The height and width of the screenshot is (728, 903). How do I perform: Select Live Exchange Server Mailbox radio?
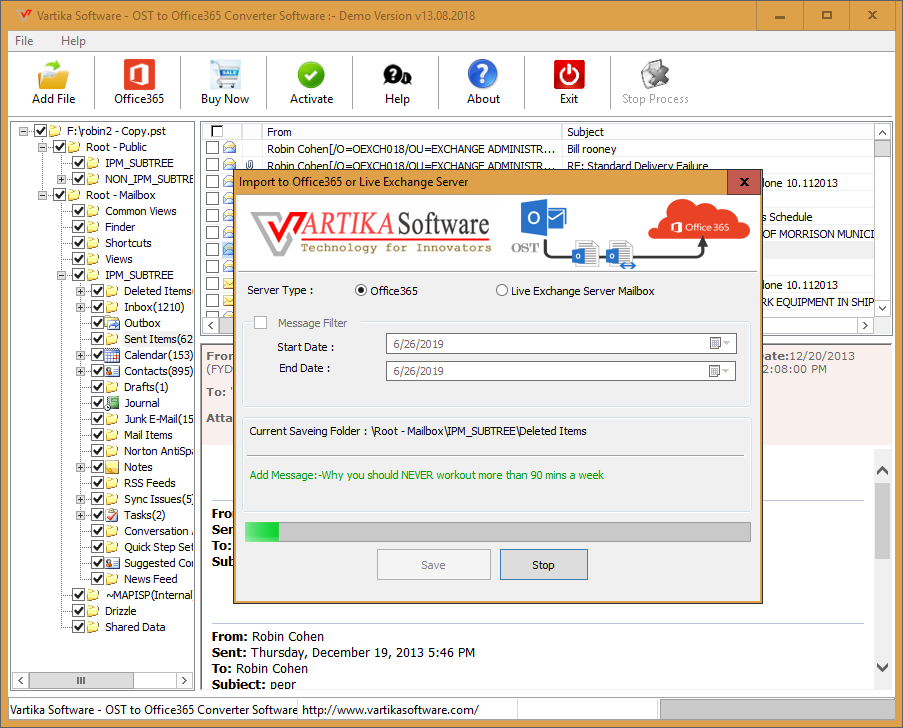pyautogui.click(x=502, y=290)
